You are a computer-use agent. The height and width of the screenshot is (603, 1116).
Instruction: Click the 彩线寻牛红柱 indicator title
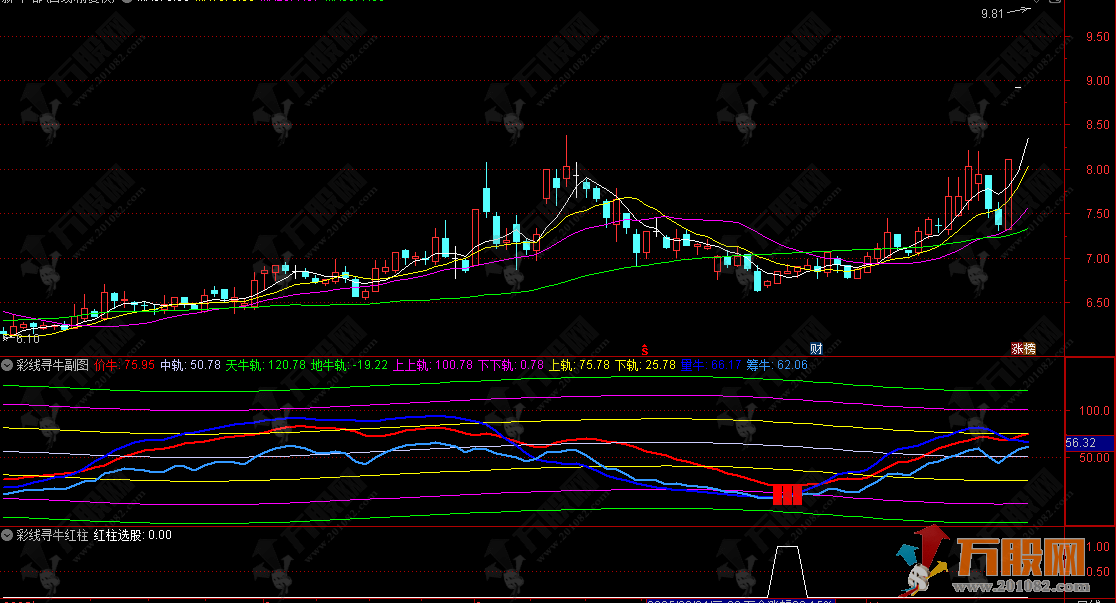click(52, 535)
